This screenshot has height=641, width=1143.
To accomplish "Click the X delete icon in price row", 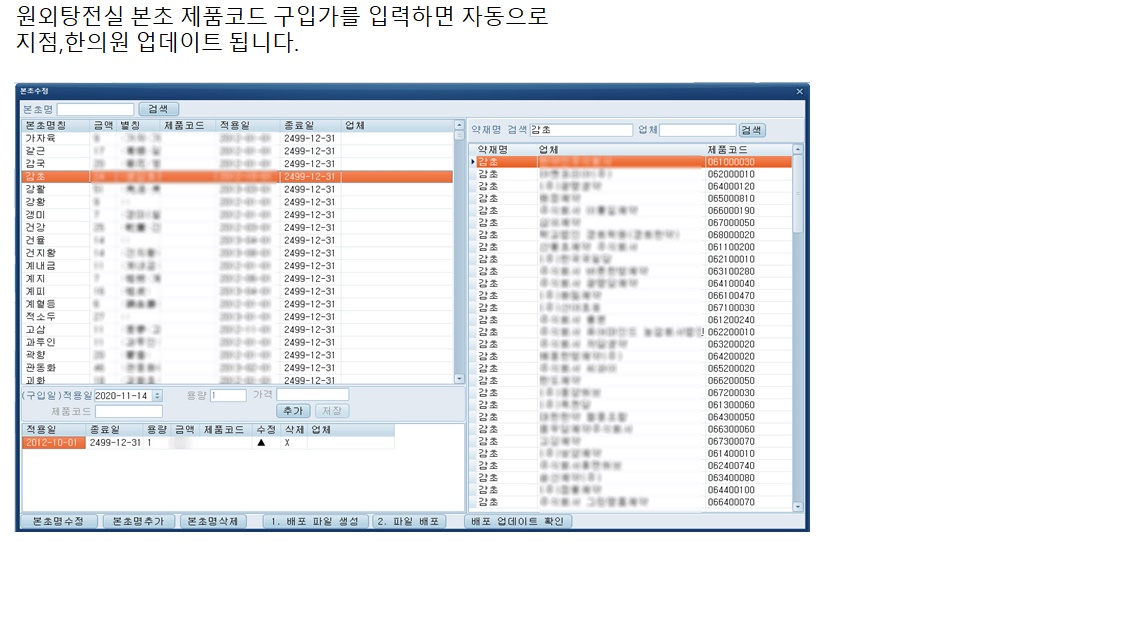I will [x=287, y=442].
